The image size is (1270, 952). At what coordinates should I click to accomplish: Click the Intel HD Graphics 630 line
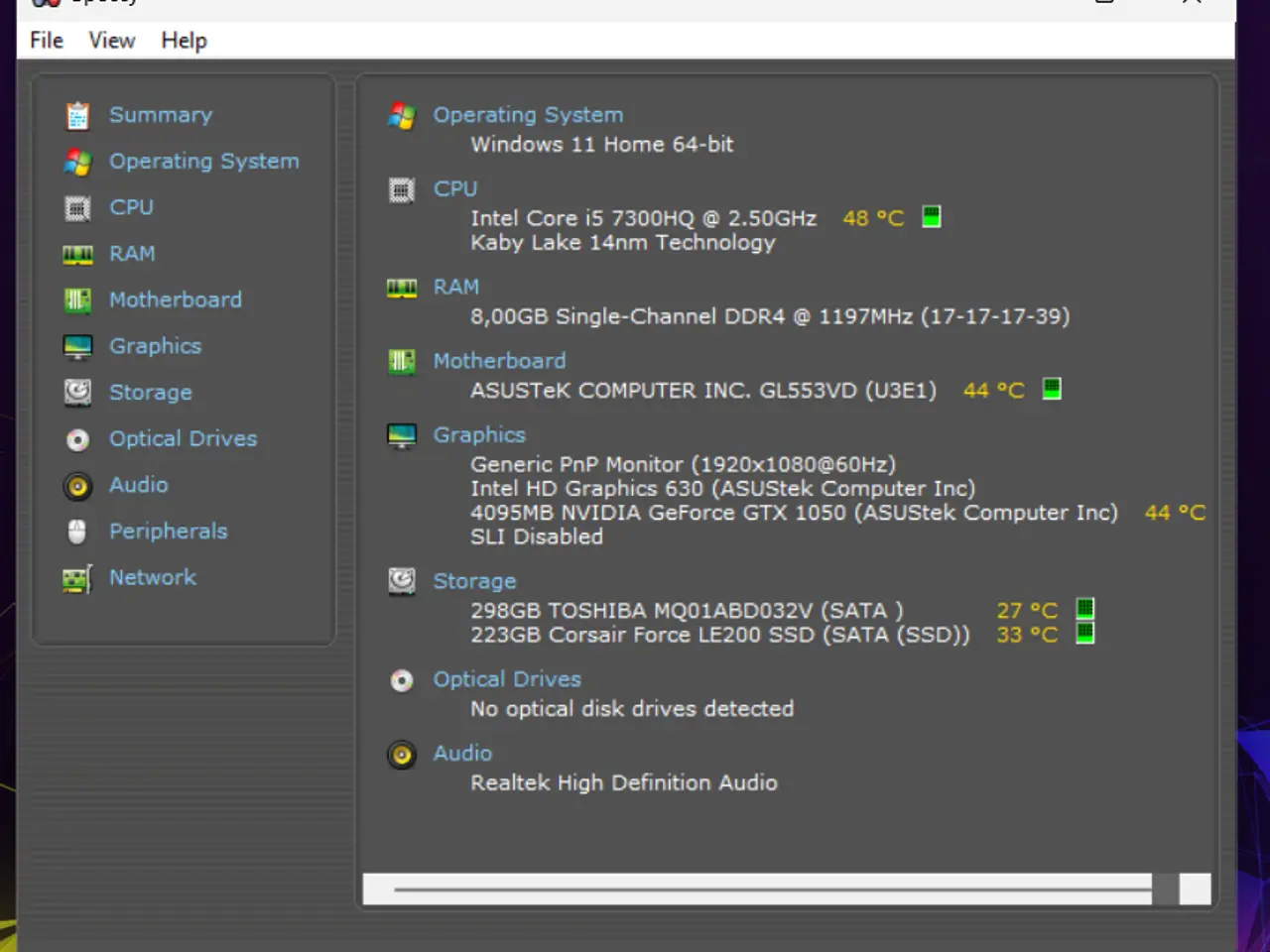pos(722,488)
